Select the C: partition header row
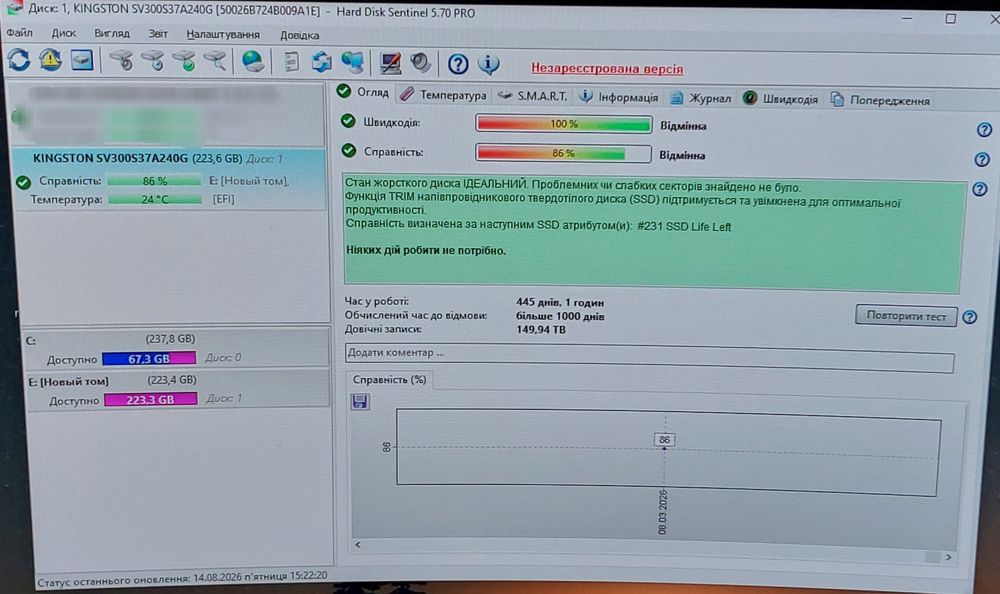 point(177,339)
